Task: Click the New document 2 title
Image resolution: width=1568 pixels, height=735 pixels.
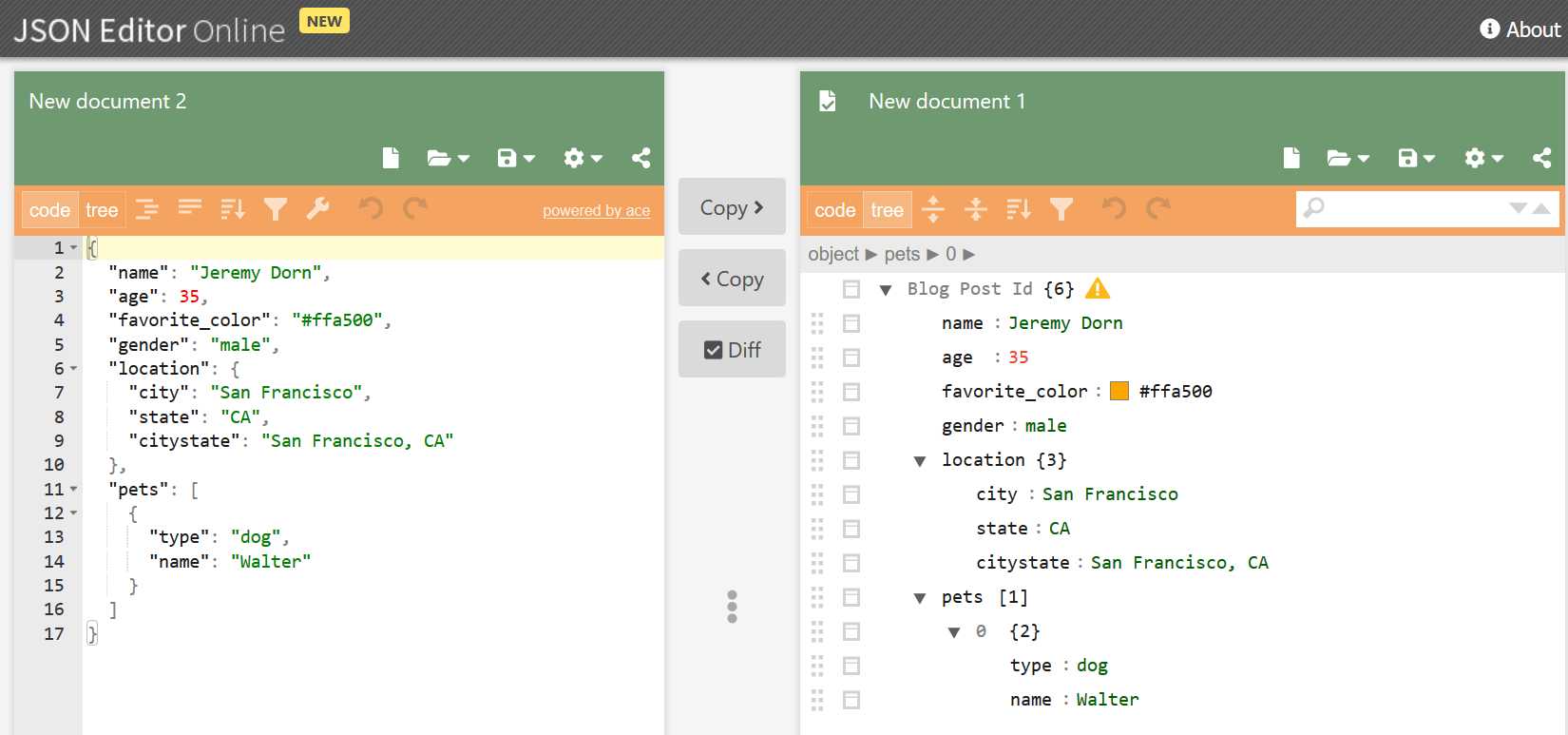Action: [107, 101]
